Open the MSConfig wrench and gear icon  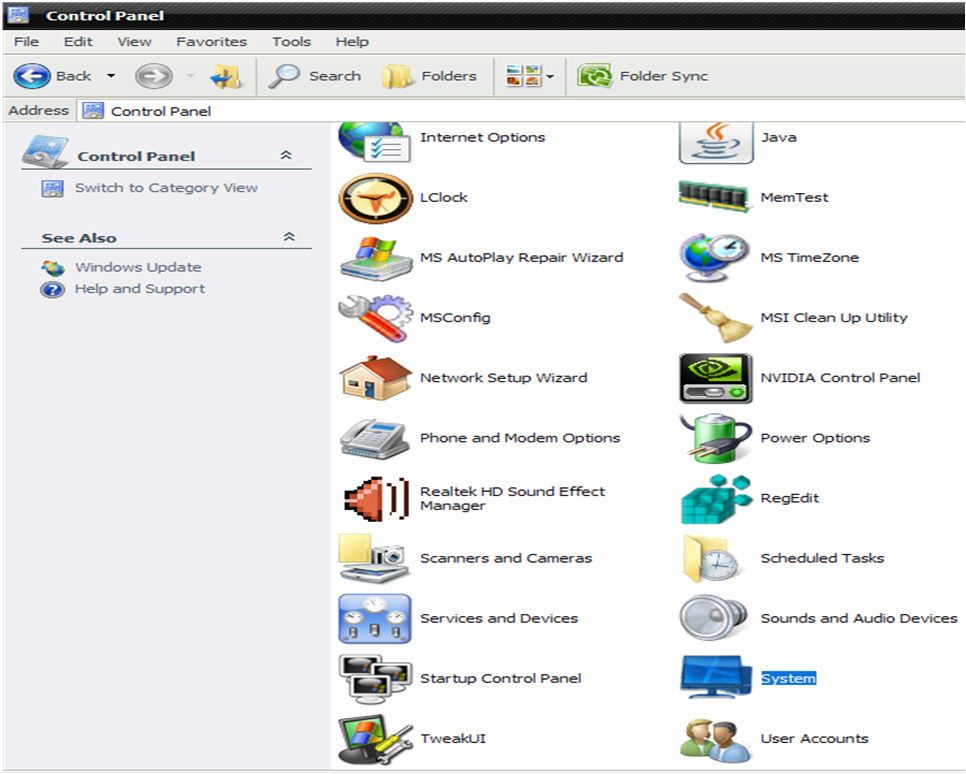[x=375, y=318]
